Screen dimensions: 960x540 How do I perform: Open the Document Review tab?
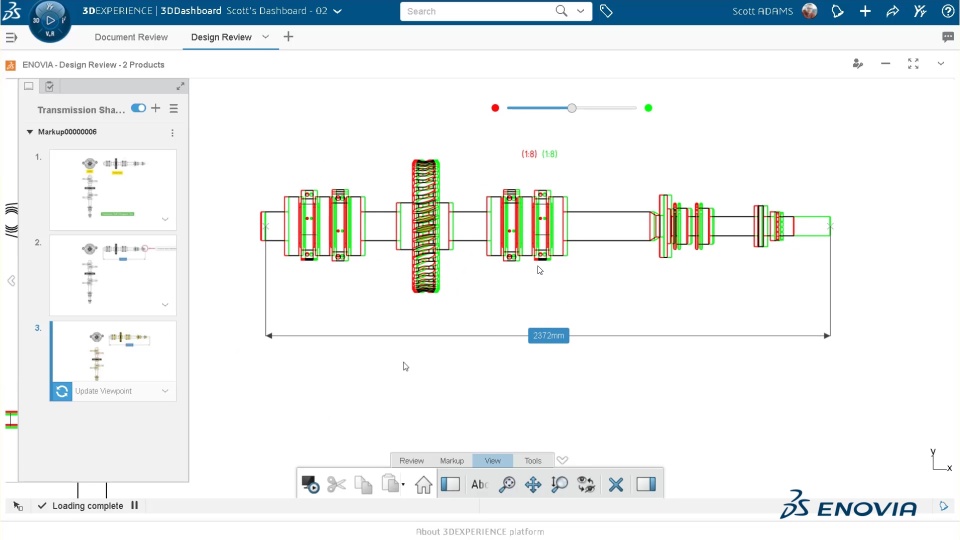pyautogui.click(x=131, y=37)
